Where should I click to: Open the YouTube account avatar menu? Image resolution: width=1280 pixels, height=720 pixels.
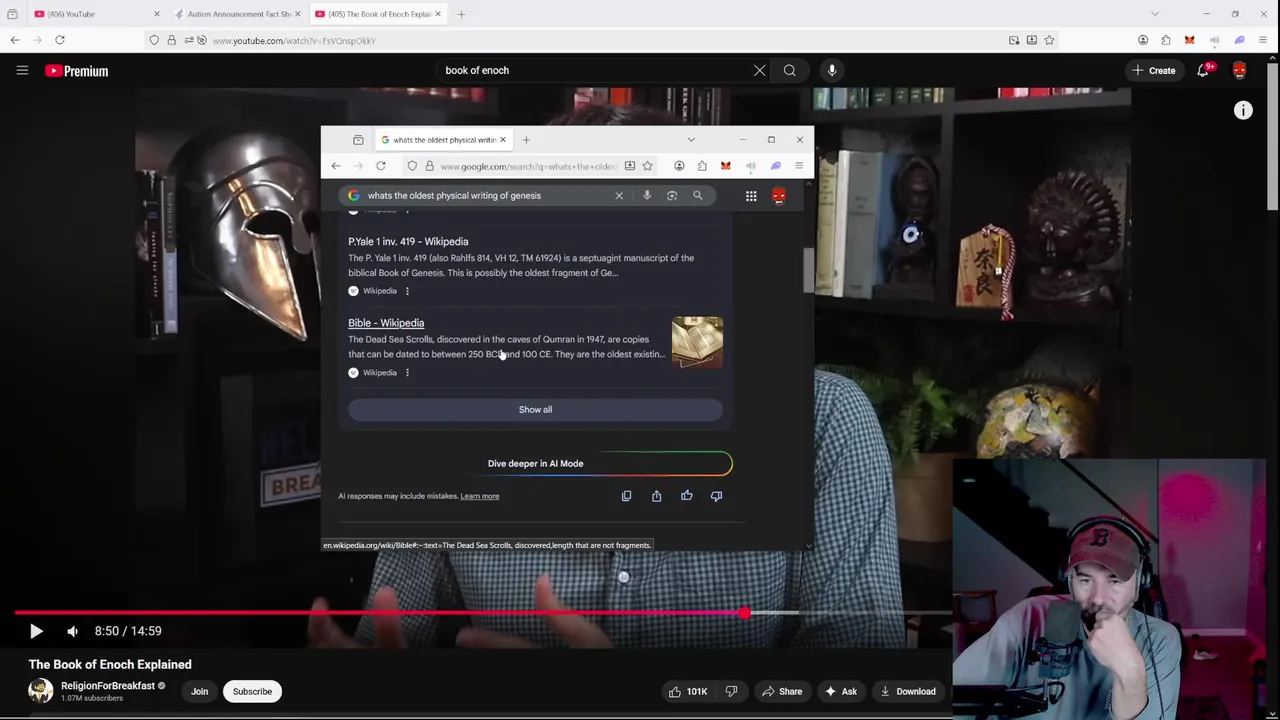pyautogui.click(x=1240, y=70)
